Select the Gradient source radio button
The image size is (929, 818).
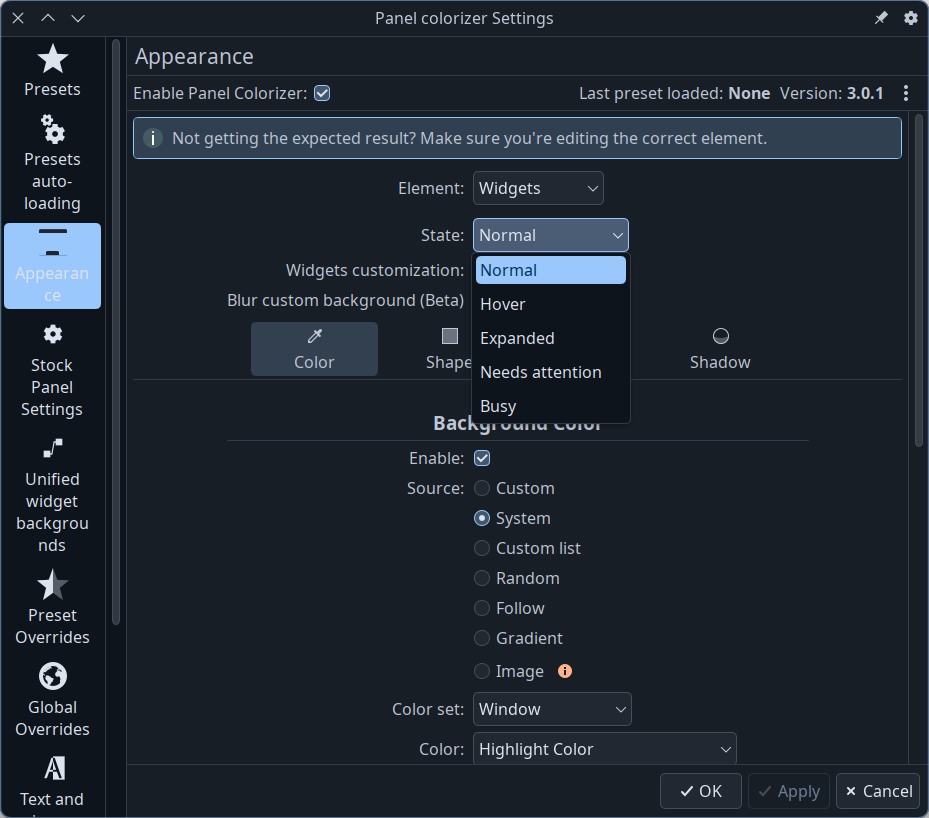[x=482, y=638]
